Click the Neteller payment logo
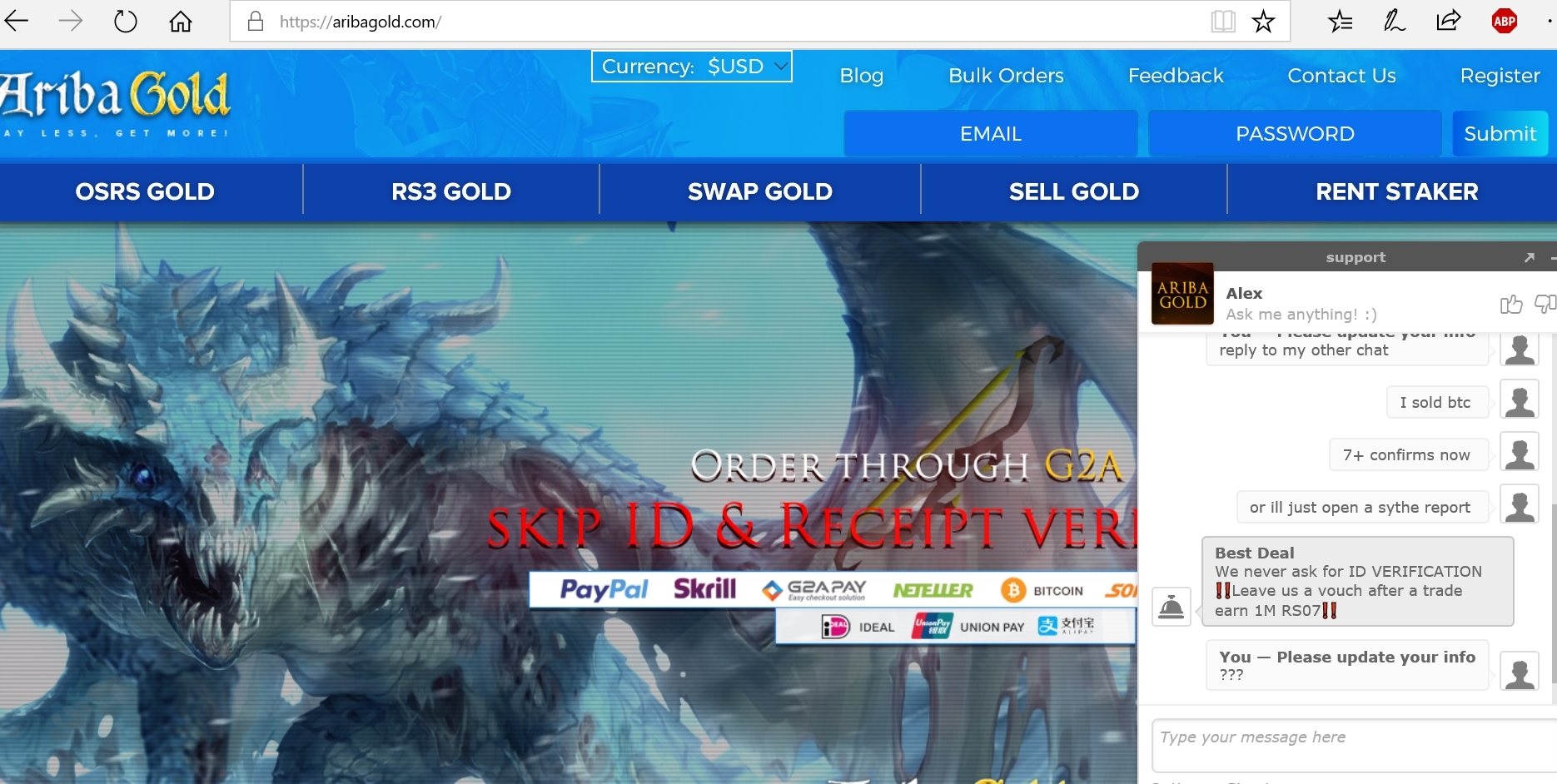This screenshot has width=1557, height=784. (933, 590)
